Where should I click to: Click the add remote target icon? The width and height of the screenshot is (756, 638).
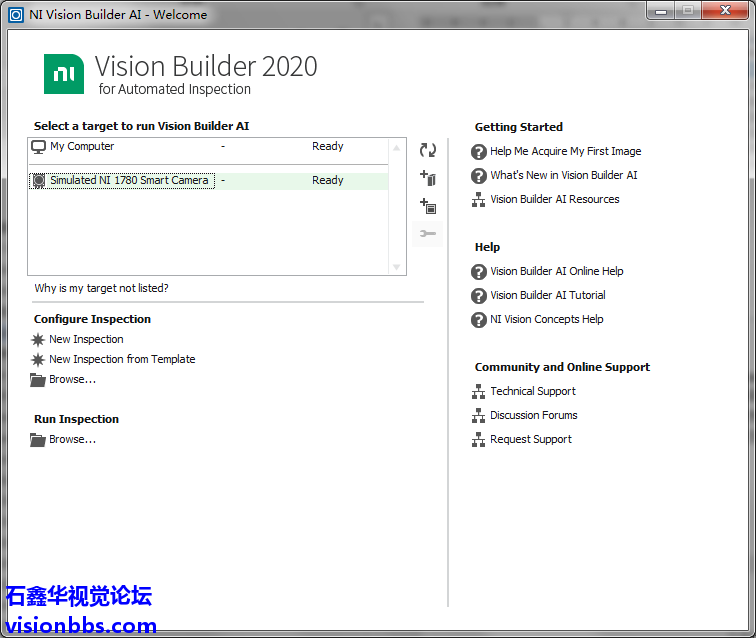click(428, 178)
